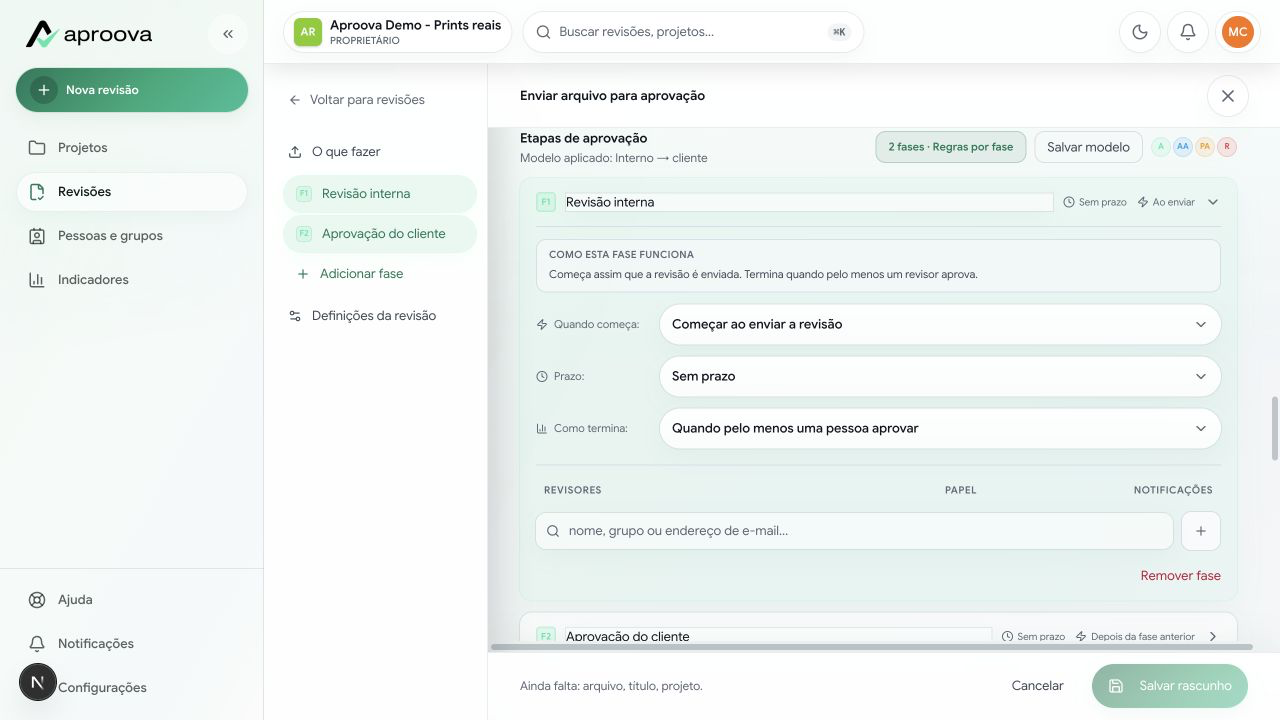Screen dimensions: 1280x720
Task: Click the round N badge at bottom left
Action: (x=38, y=682)
